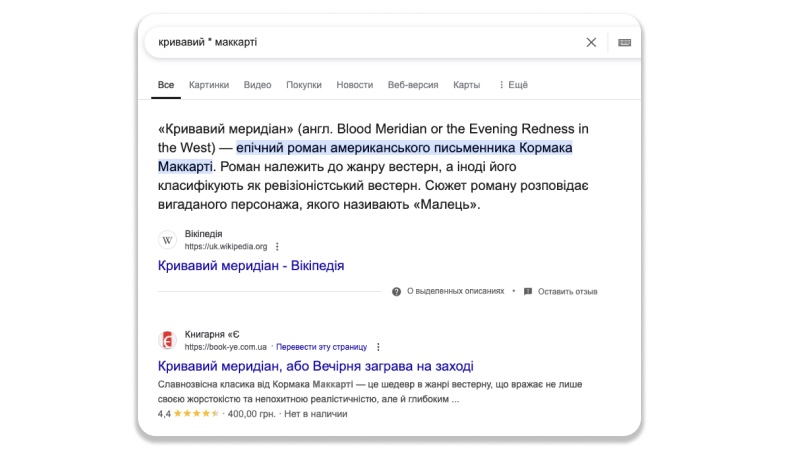Open the Новости tab

(x=355, y=85)
